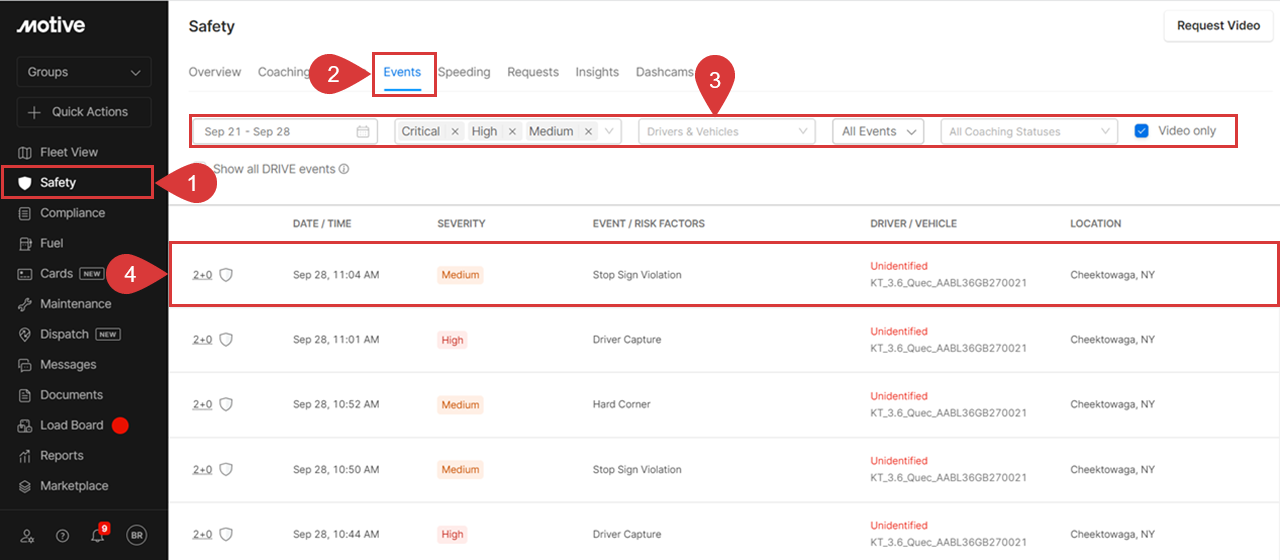Remove the High severity filter tag
This screenshot has width=1280, height=560.
pos(512,131)
